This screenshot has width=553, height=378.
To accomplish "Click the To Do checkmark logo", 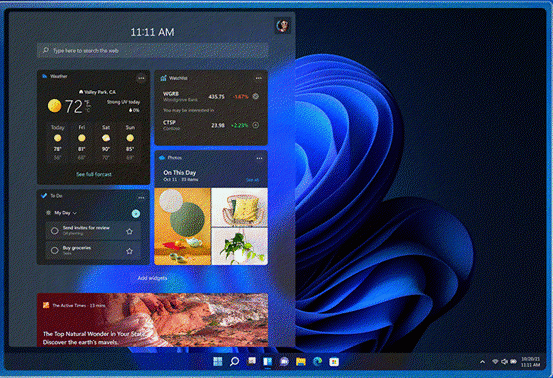I will [44, 195].
